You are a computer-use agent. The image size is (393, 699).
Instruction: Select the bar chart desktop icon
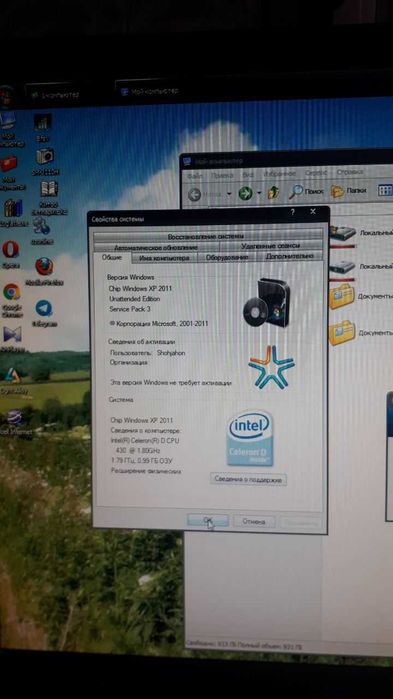coord(42,122)
